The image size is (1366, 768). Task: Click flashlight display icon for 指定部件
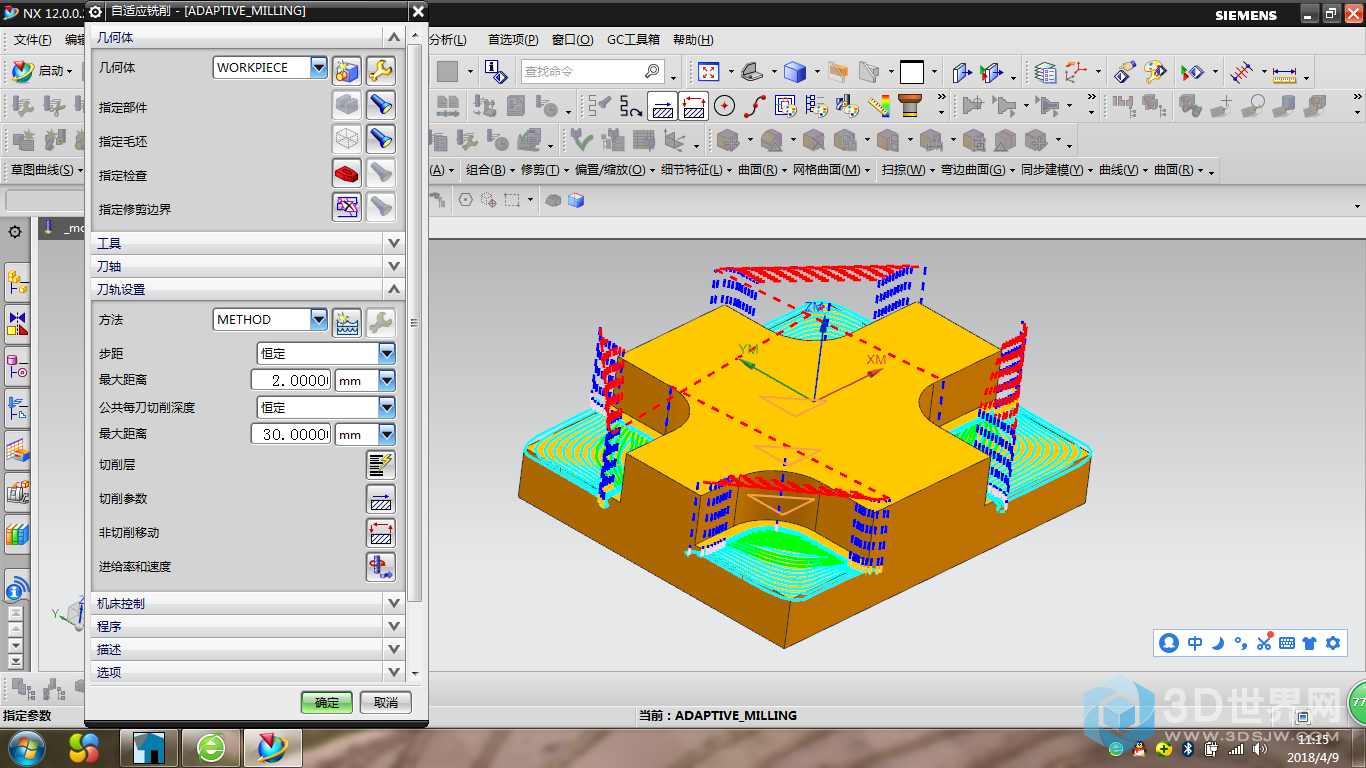[x=381, y=105]
